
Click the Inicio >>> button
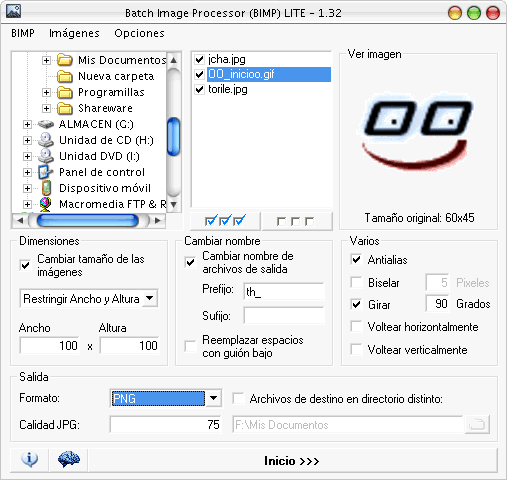click(292, 460)
